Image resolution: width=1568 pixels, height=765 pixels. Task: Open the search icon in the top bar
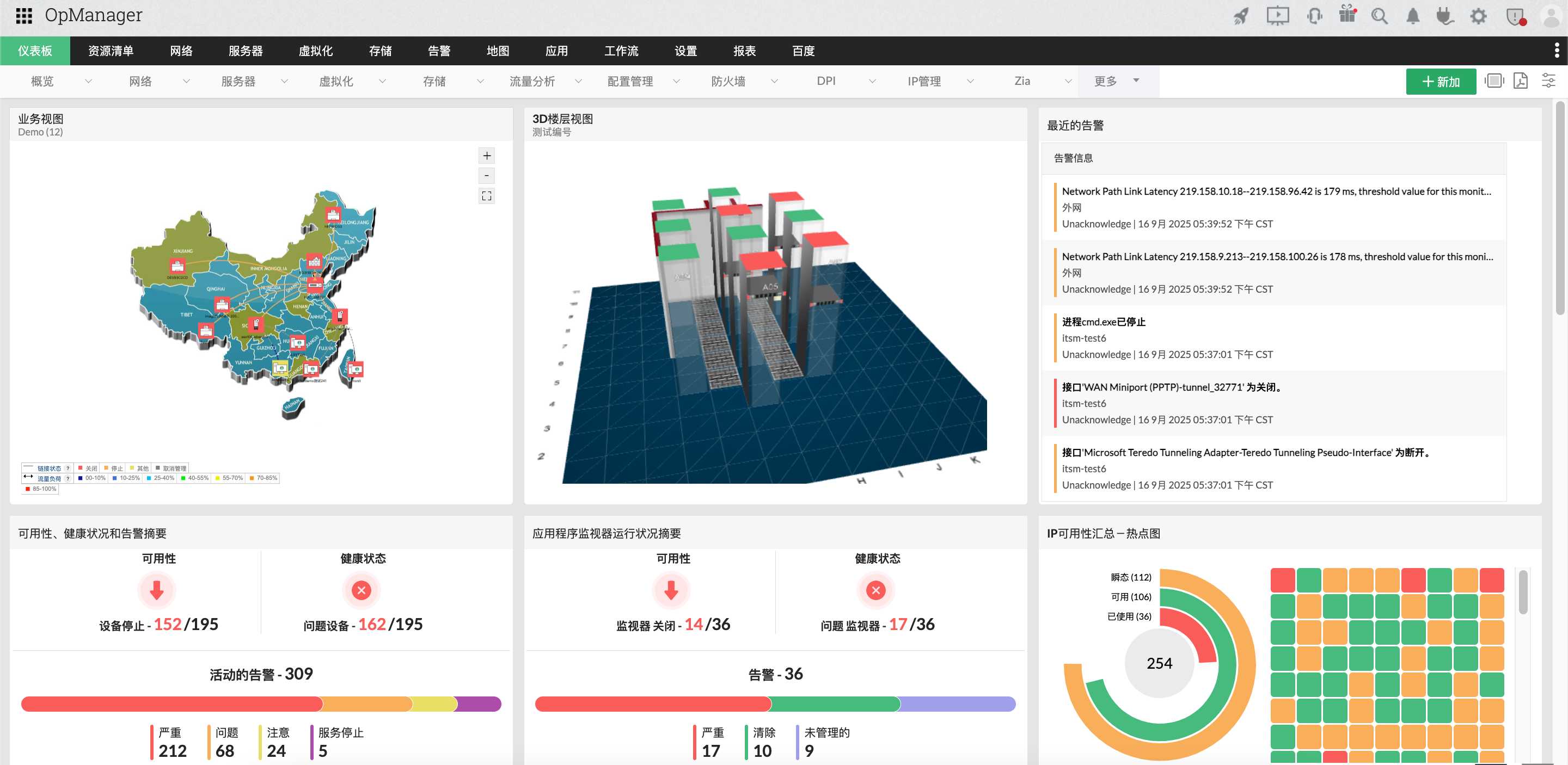[x=1380, y=16]
